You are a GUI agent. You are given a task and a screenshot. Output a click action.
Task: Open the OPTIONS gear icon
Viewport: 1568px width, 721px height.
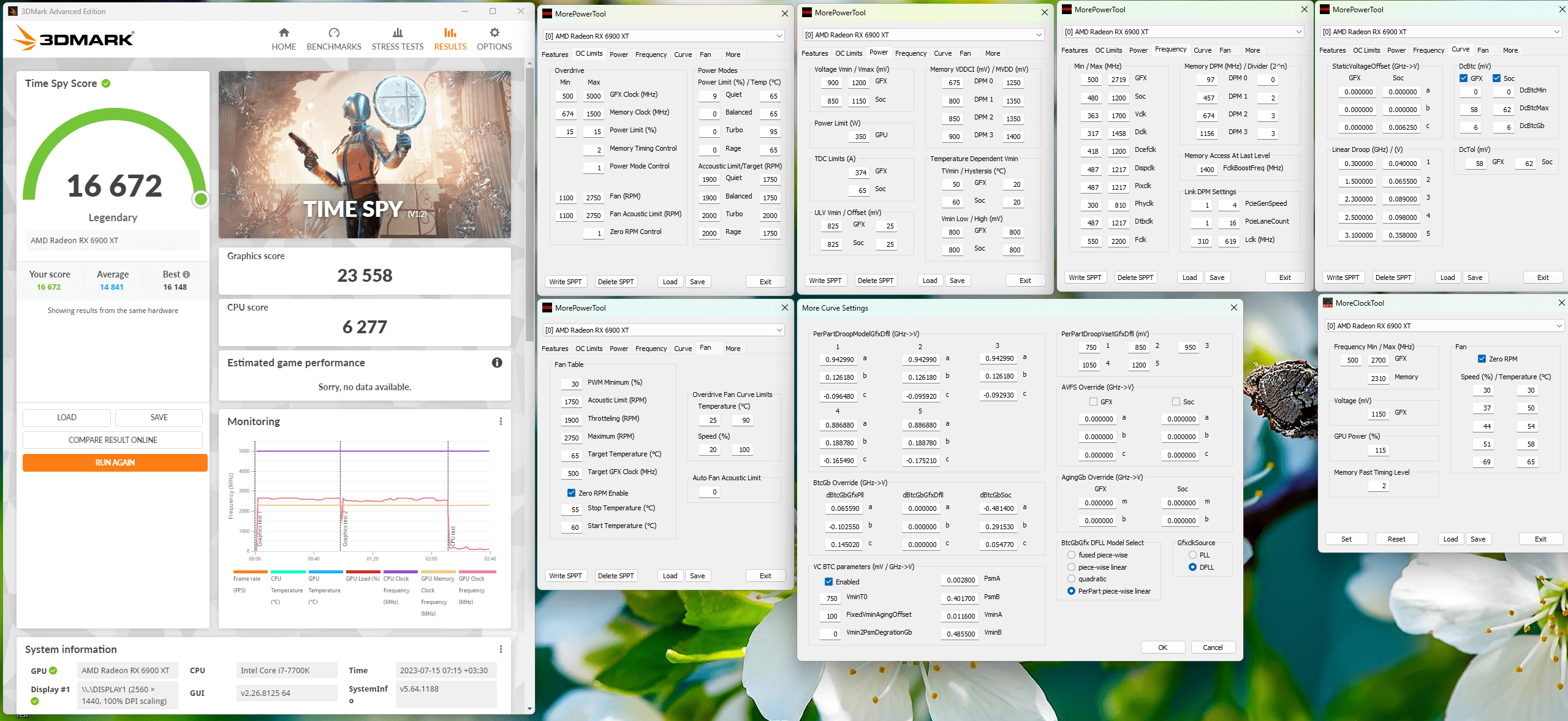pyautogui.click(x=494, y=32)
